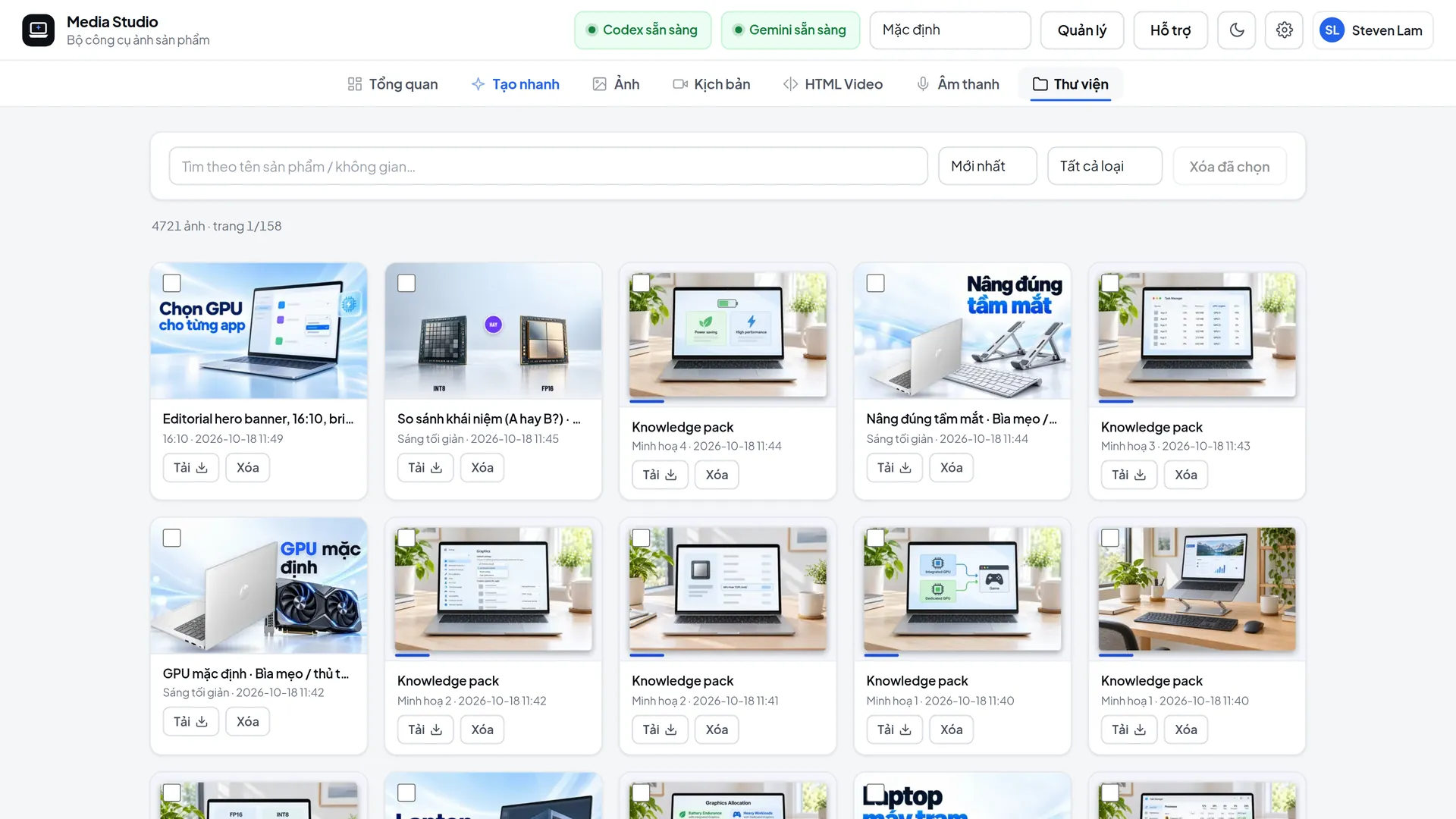1456x819 pixels.
Task: Download the GPU mặc định image
Action: click(191, 722)
